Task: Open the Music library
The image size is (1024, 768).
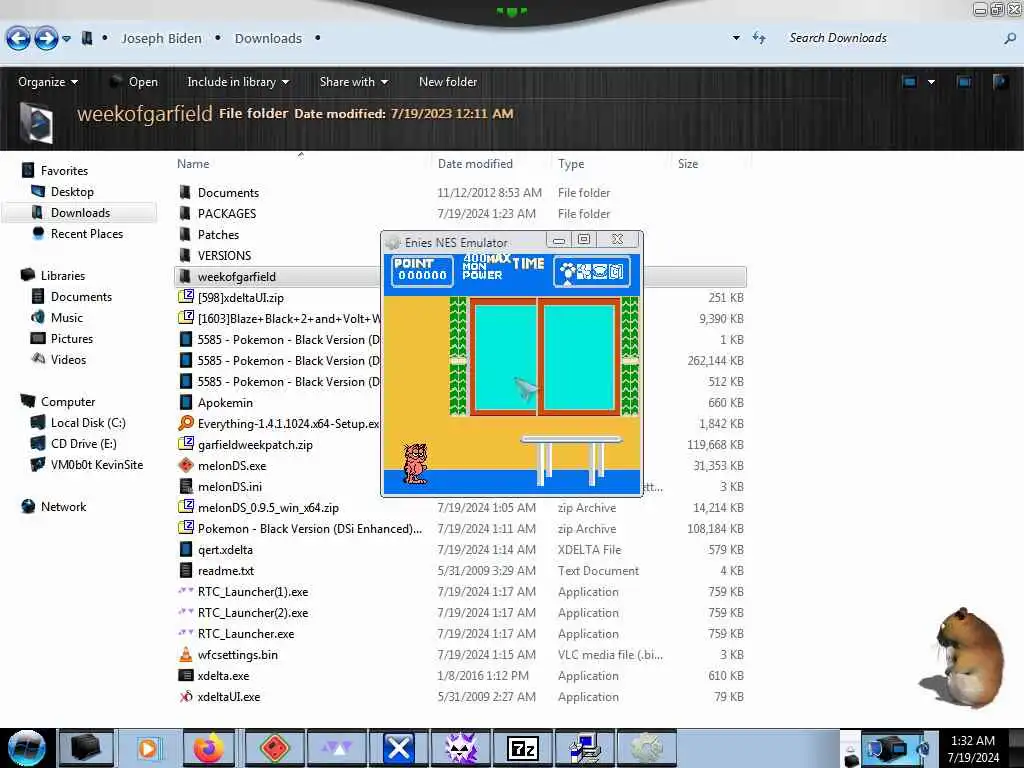Action: pos(57,318)
